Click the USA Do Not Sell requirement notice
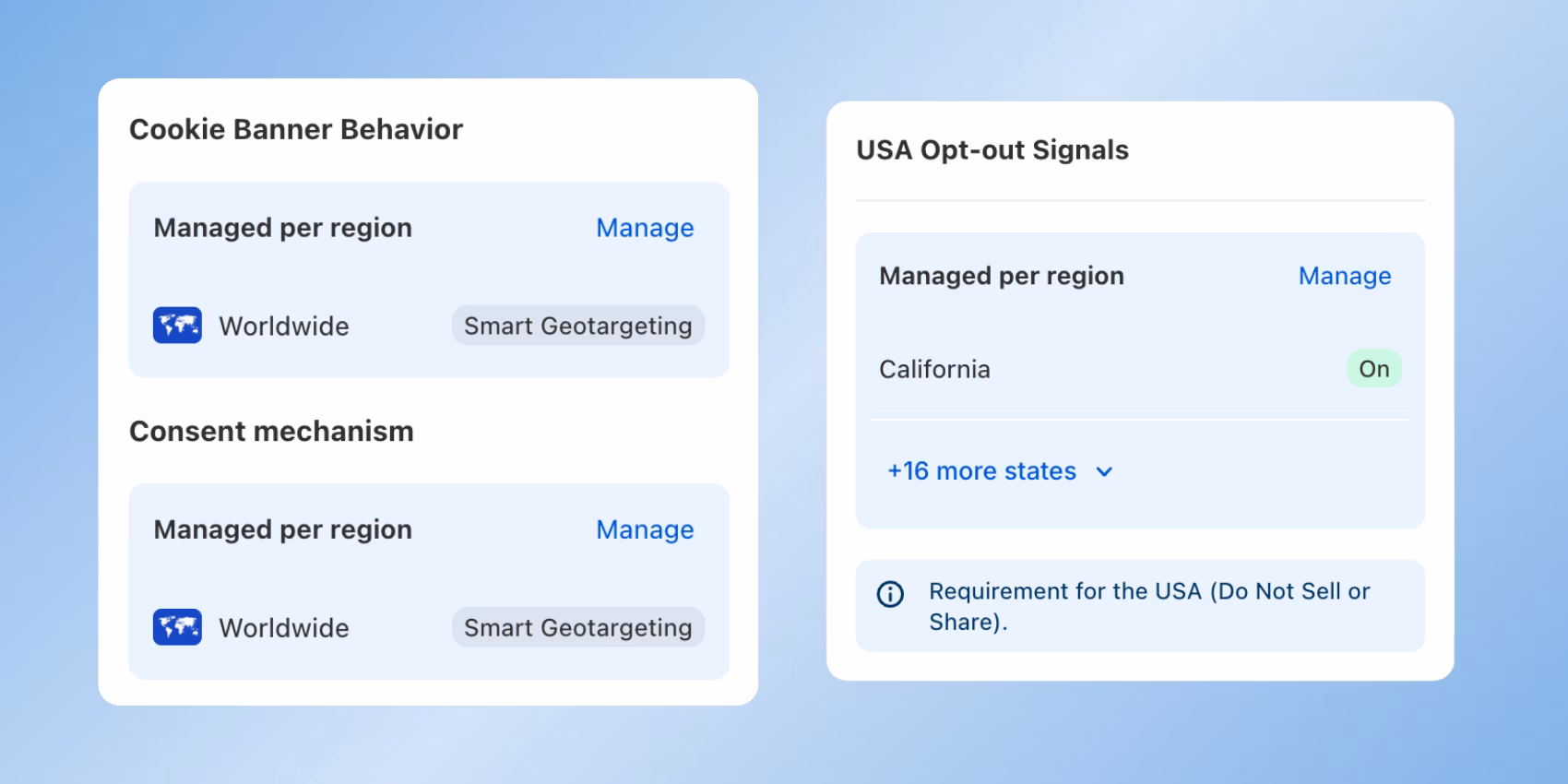 [x=1149, y=606]
